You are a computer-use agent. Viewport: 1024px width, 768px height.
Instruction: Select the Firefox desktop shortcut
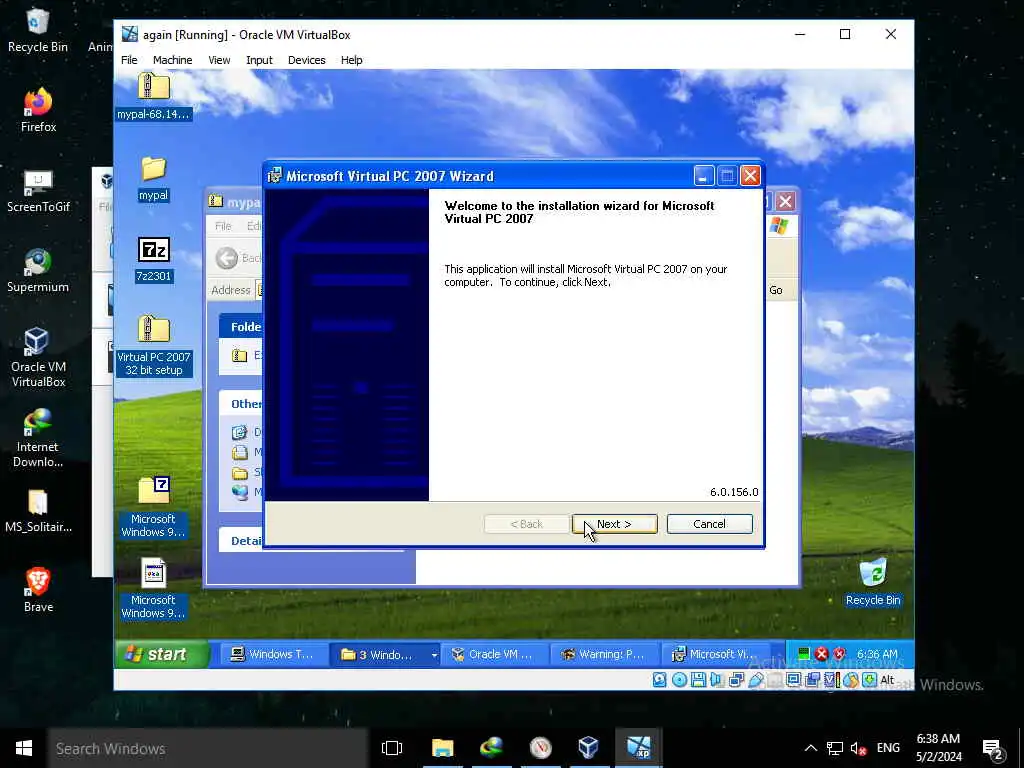(38, 110)
